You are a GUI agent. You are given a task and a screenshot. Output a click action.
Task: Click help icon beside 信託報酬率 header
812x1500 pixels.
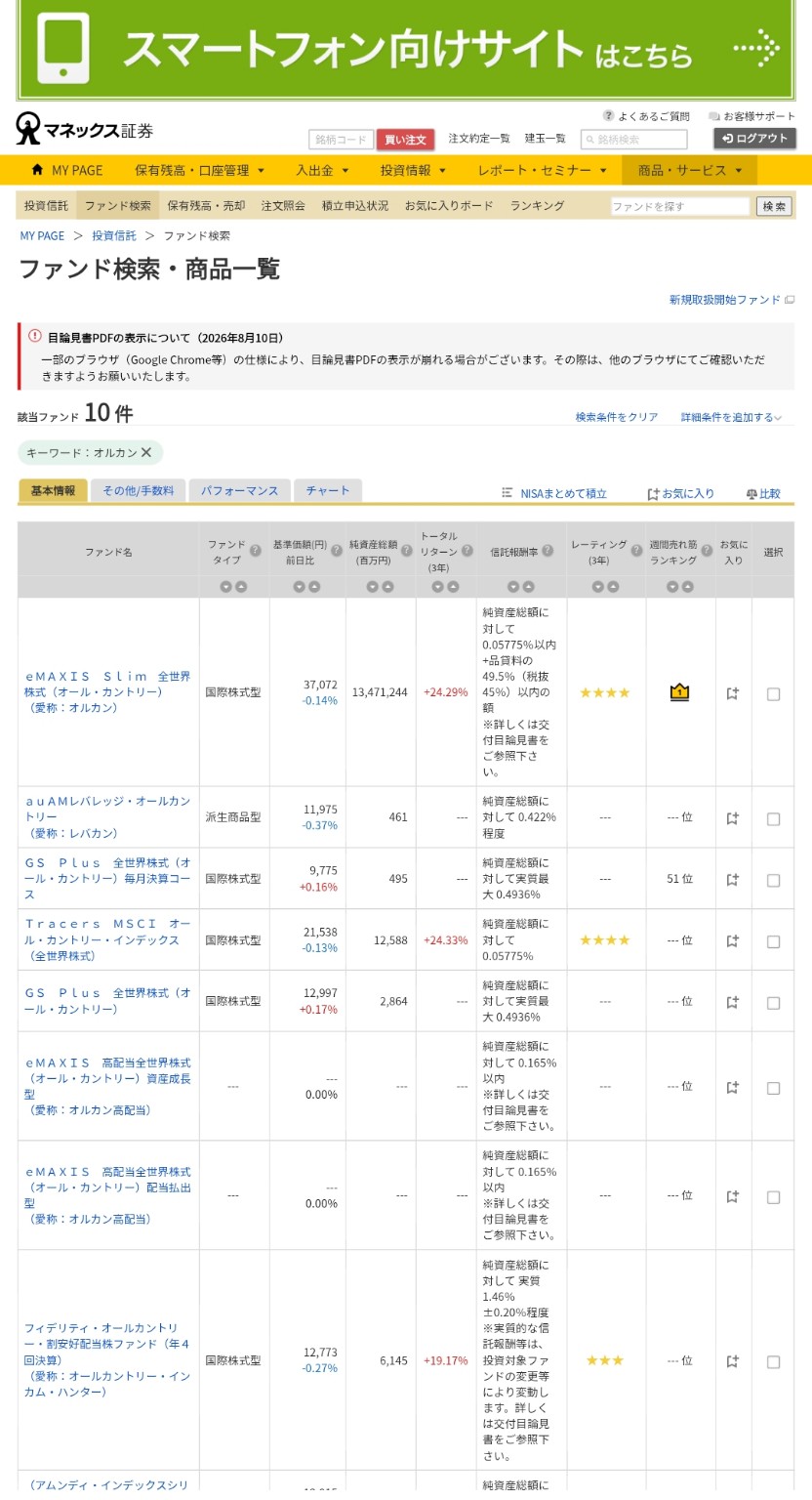click(x=548, y=551)
